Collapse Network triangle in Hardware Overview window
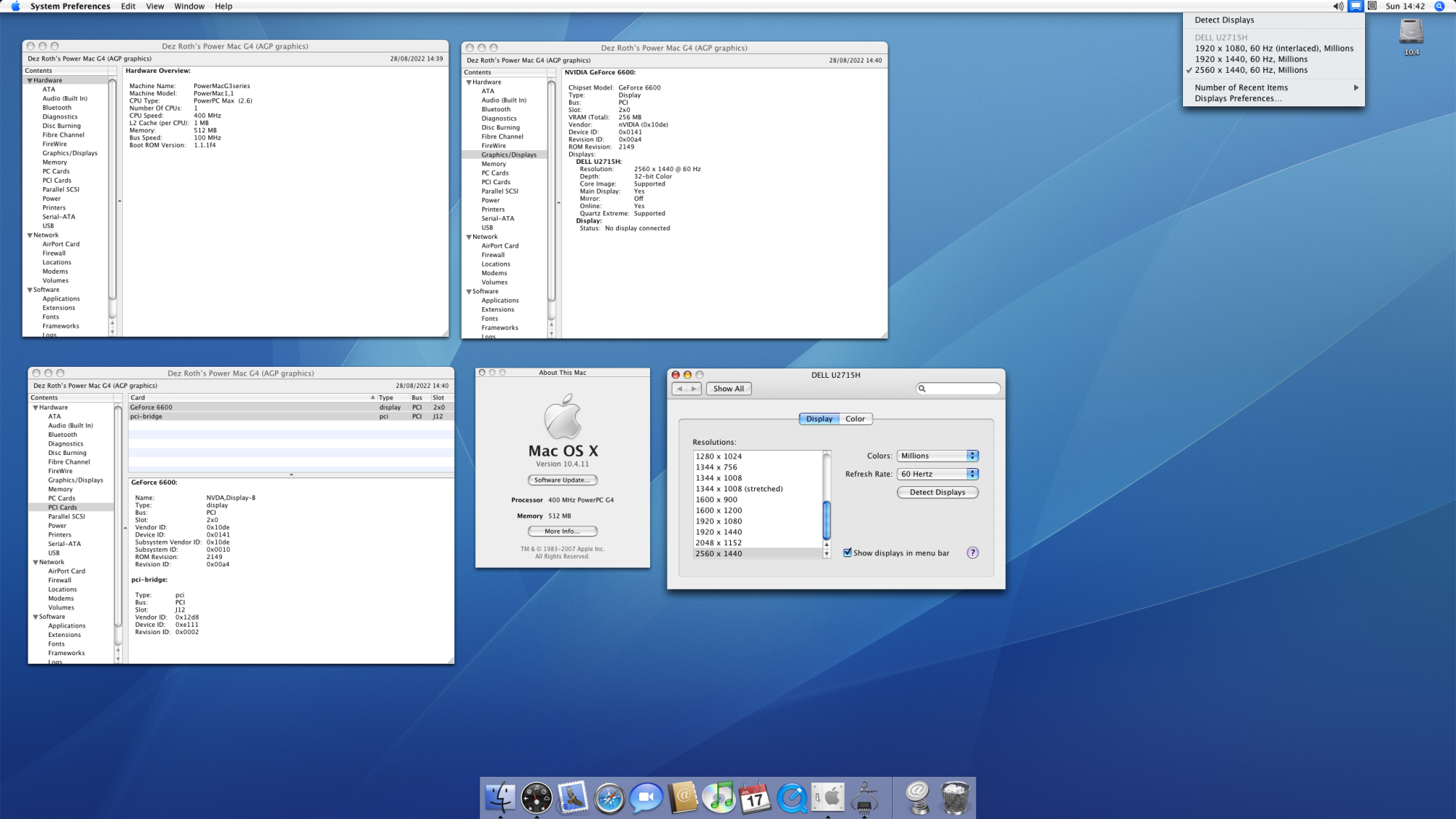 point(30,235)
